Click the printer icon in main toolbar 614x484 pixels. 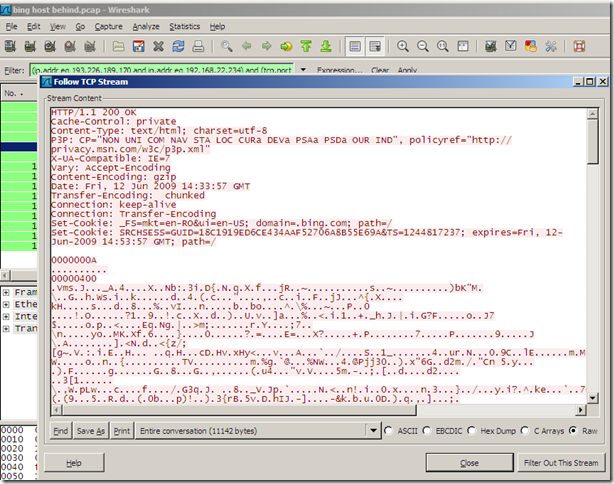(199, 46)
